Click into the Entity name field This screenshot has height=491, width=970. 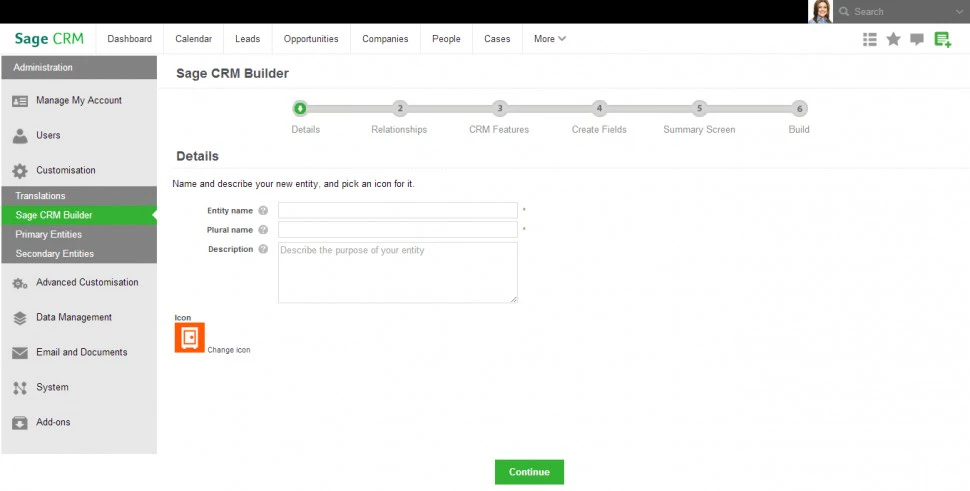click(398, 210)
